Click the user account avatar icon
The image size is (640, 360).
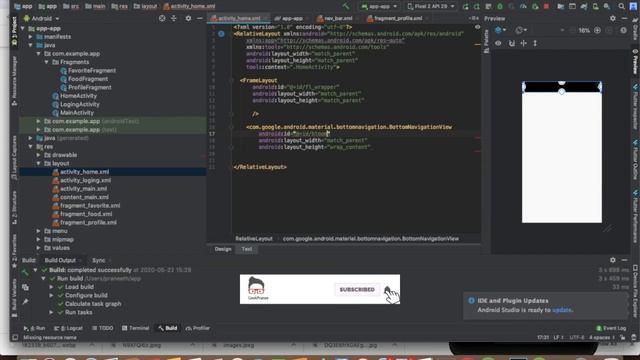(633, 7)
